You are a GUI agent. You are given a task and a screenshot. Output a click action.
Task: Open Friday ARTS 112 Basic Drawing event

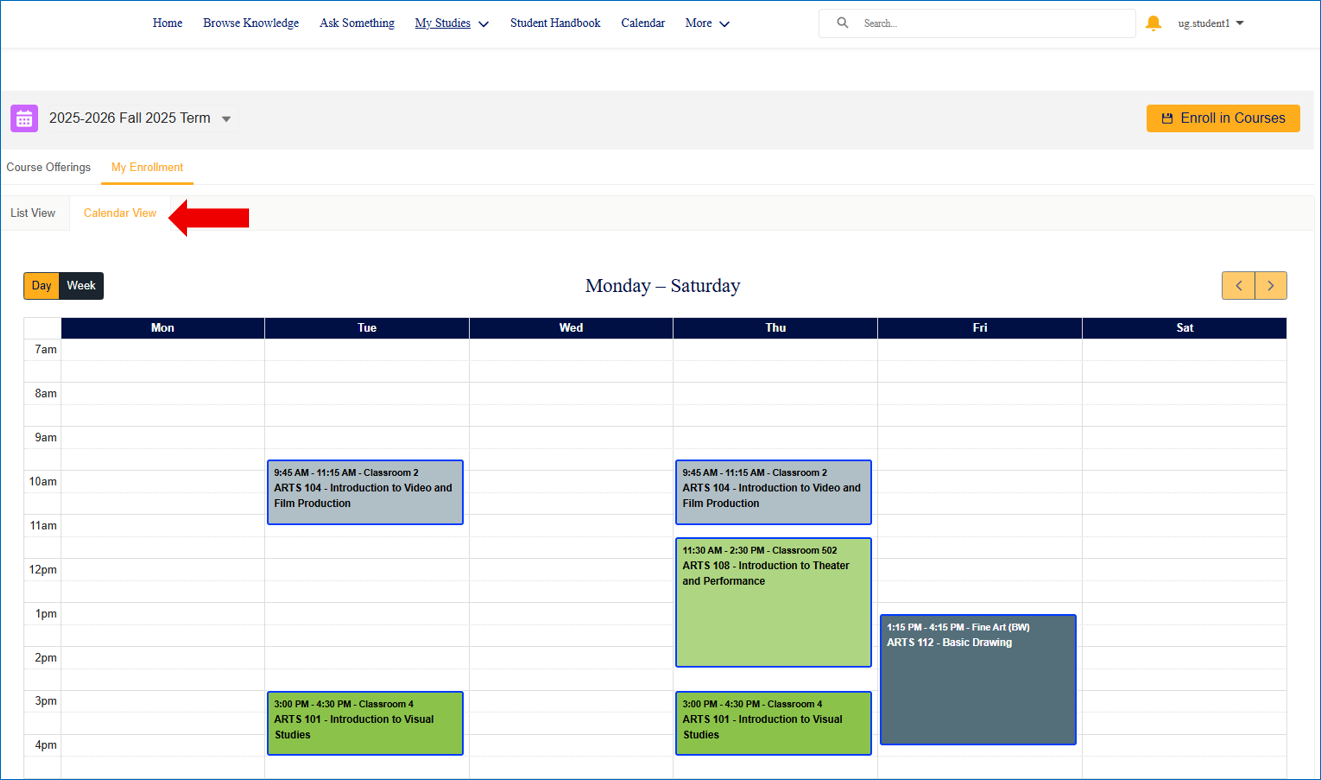(977, 679)
